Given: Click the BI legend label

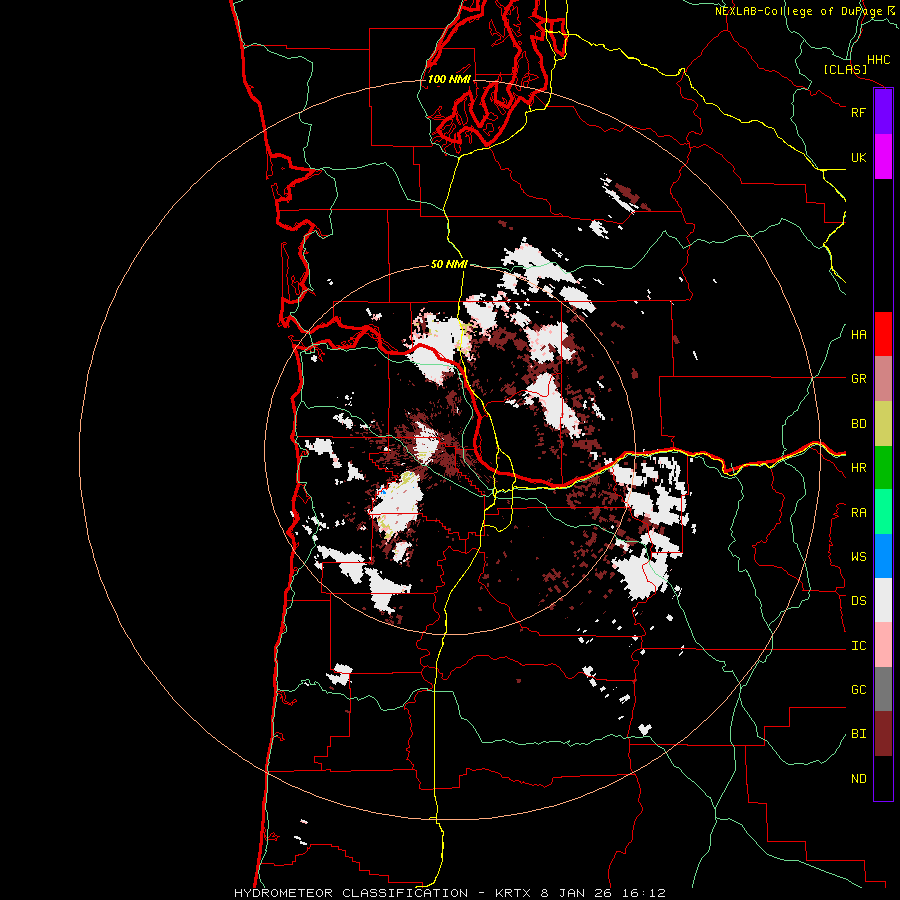Looking at the screenshot, I should coord(858,734).
